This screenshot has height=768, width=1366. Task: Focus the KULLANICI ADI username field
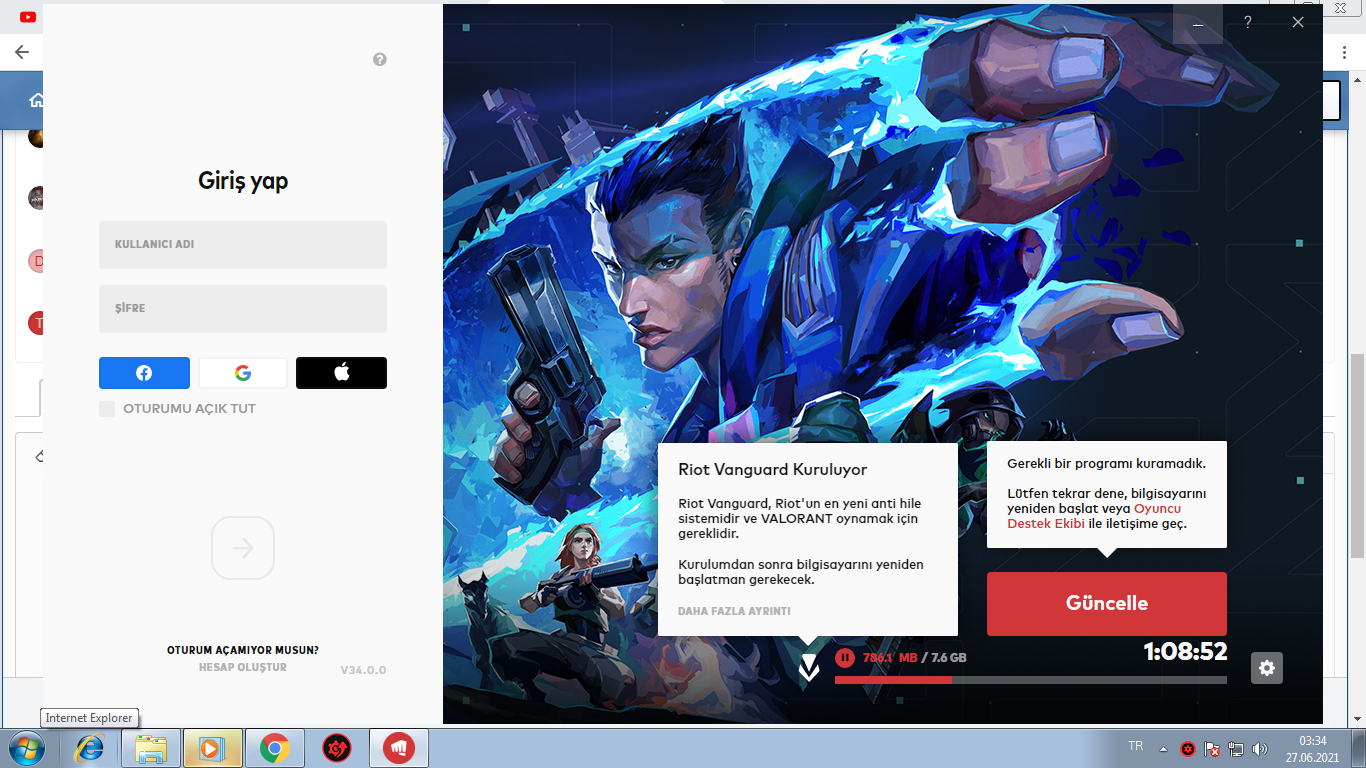coord(243,244)
